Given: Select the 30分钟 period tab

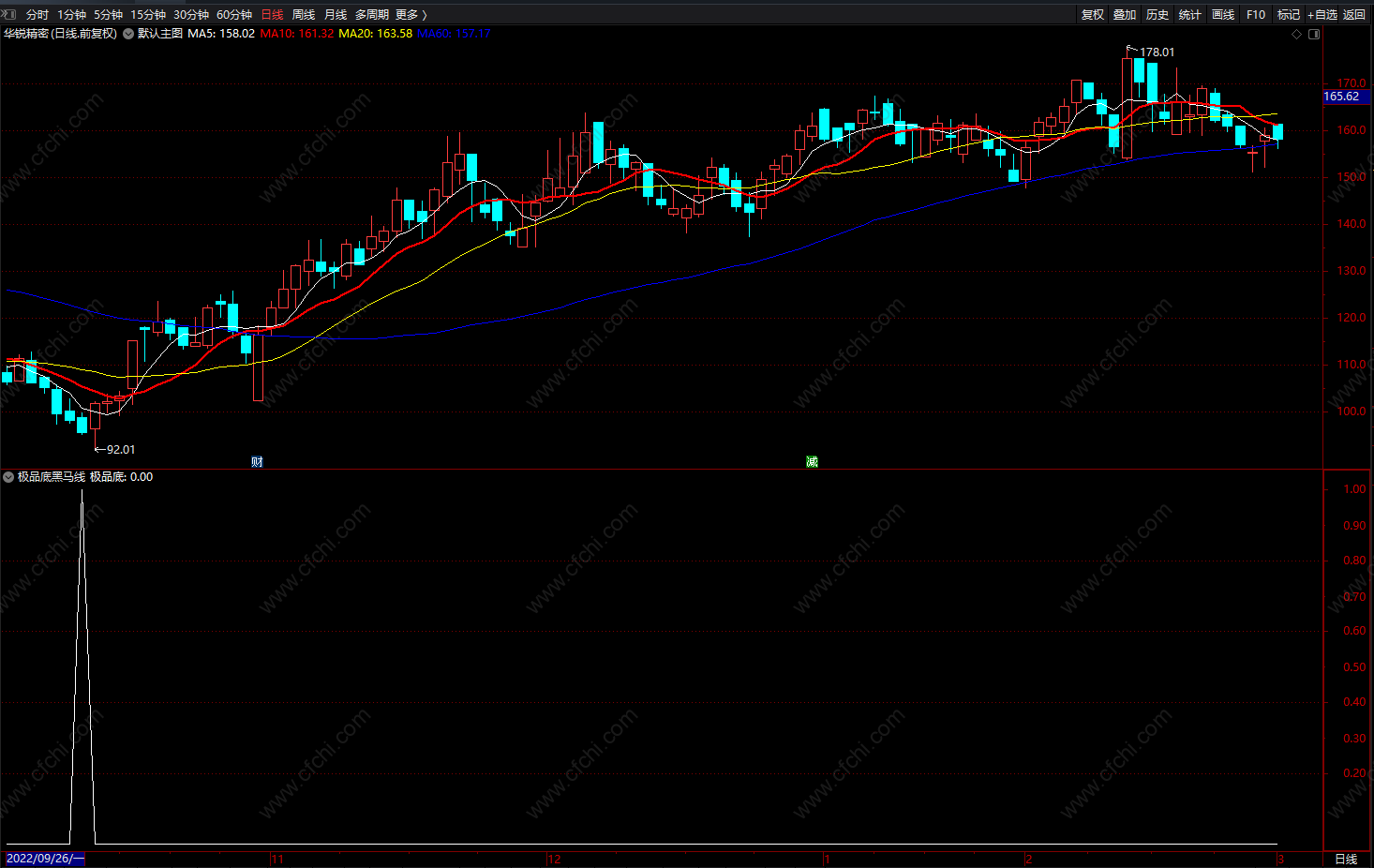Looking at the screenshot, I should pyautogui.click(x=191, y=14).
